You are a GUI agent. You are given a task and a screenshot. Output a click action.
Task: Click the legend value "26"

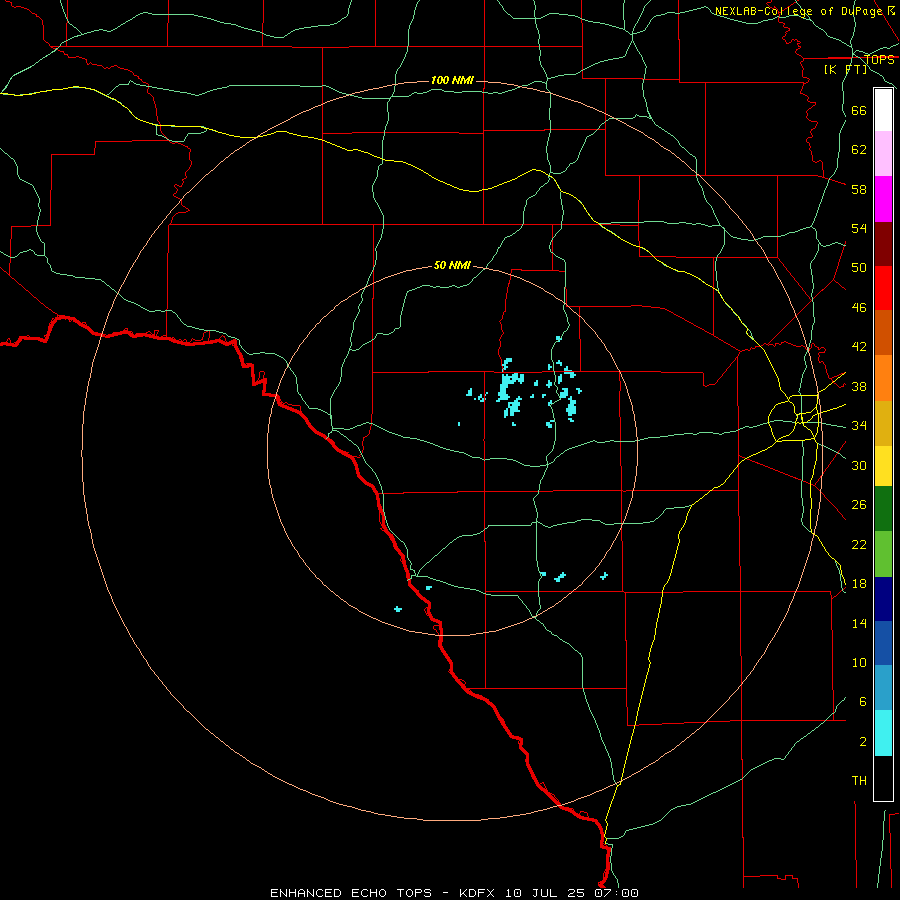(x=859, y=505)
